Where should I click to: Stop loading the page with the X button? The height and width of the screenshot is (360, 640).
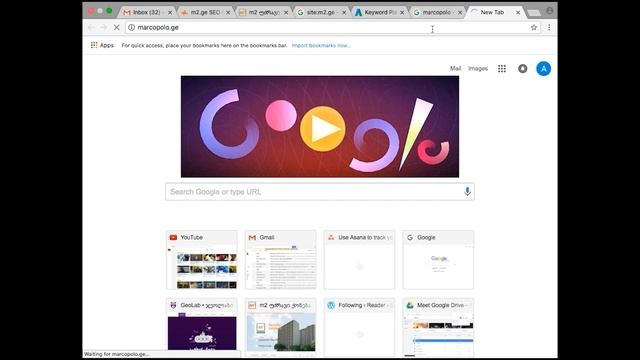(116, 27)
